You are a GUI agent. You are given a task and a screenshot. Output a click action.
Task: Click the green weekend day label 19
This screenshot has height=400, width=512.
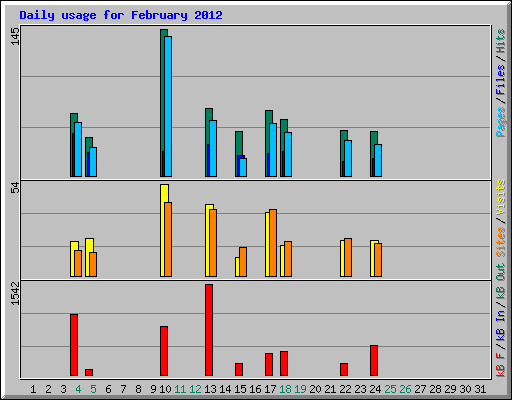coord(300,389)
